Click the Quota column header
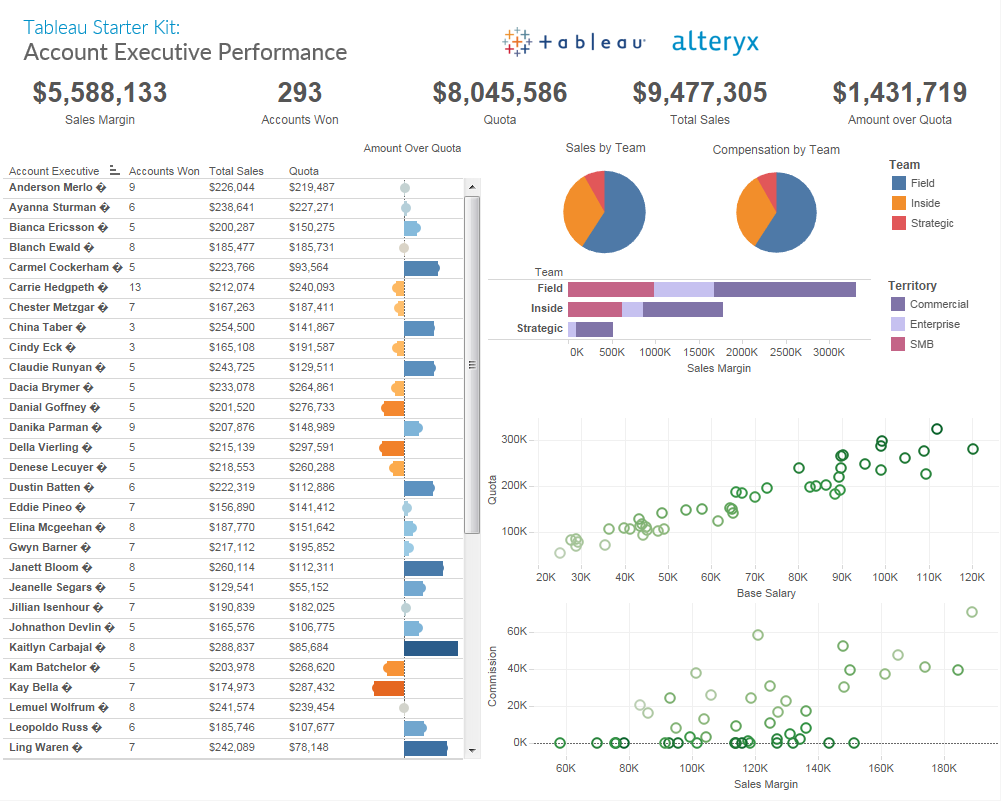This screenshot has height=801, width=1001. click(x=303, y=170)
